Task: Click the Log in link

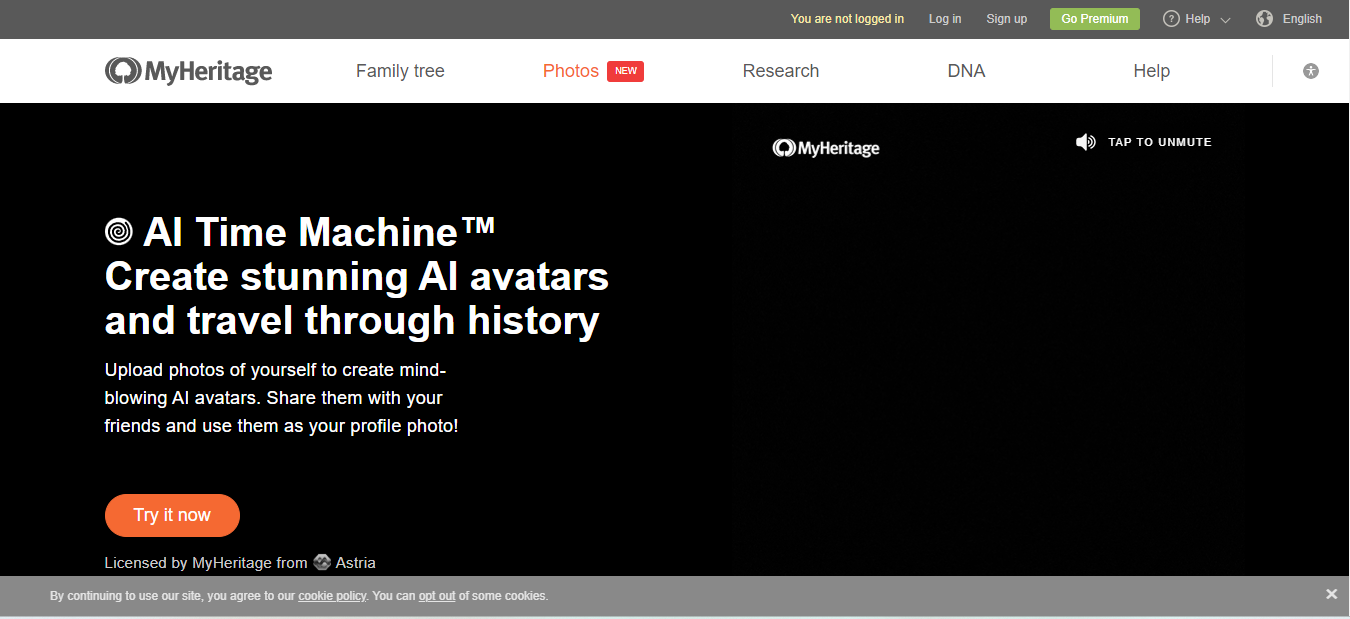Action: coord(945,19)
